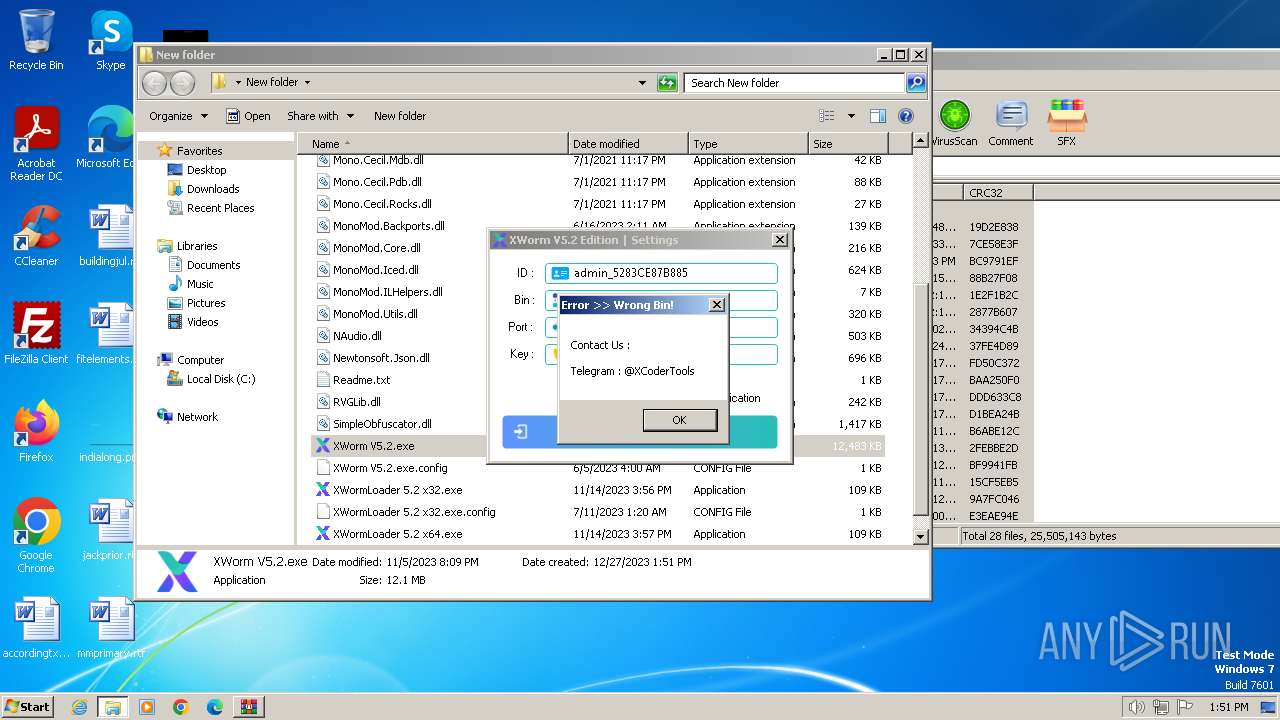Select Music library
The image size is (1280, 720).
pyautogui.click(x=200, y=284)
